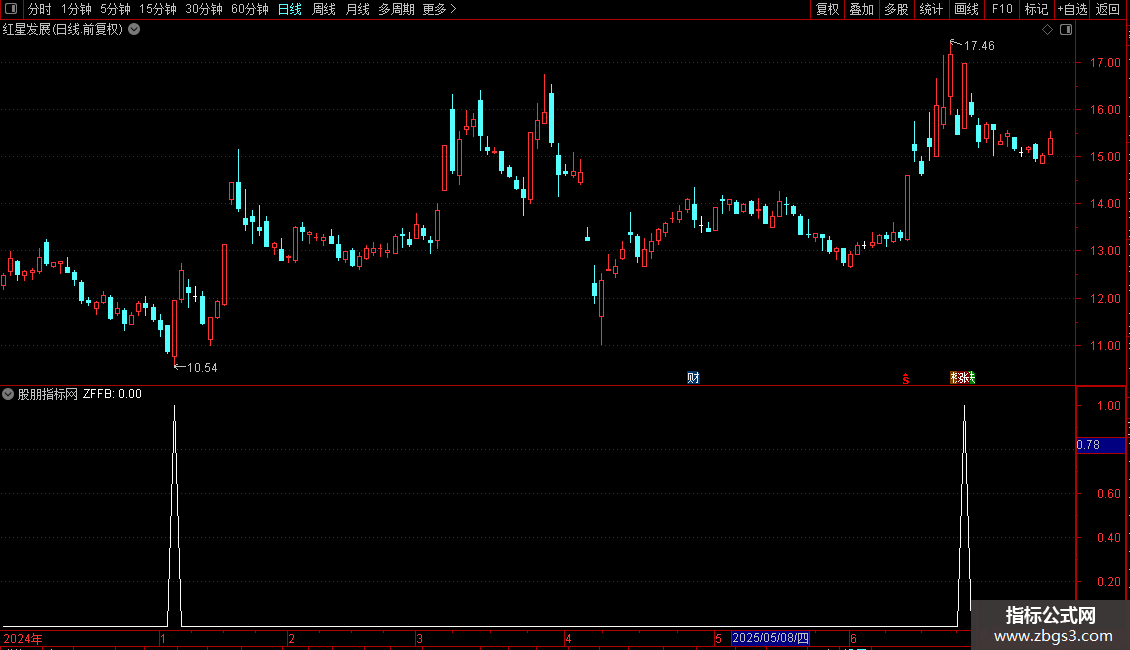Click the 10.54 low price label
The height and width of the screenshot is (650, 1130).
pos(202,368)
